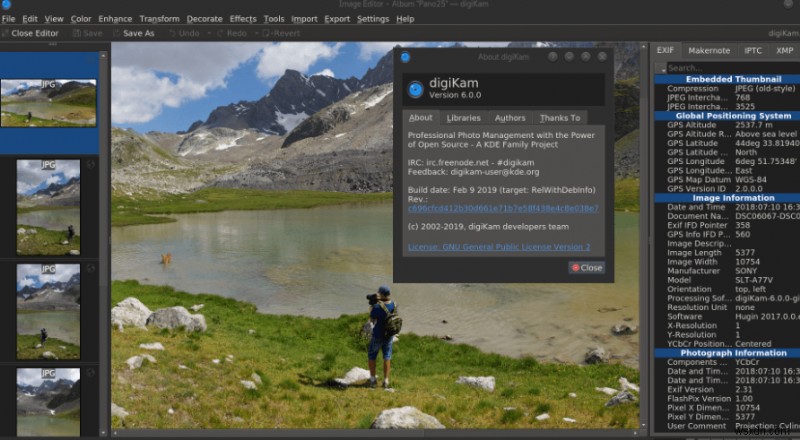This screenshot has width=800, height=440.
Task: Click the metadata Search field
Action: pos(733,68)
